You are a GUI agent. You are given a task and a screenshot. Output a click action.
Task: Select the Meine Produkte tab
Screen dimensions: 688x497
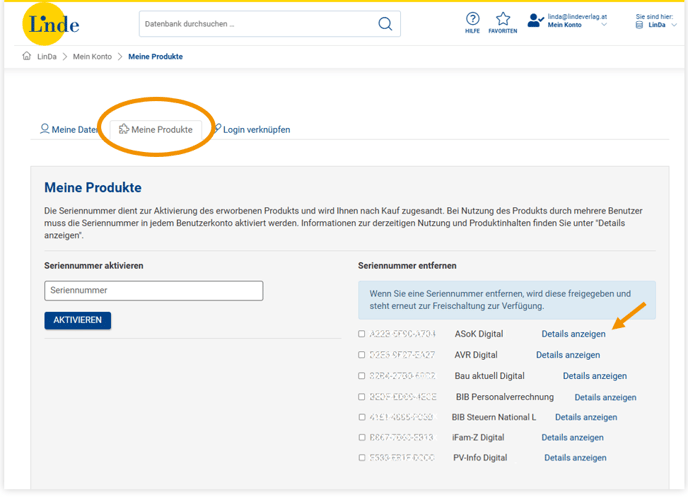[x=156, y=129]
